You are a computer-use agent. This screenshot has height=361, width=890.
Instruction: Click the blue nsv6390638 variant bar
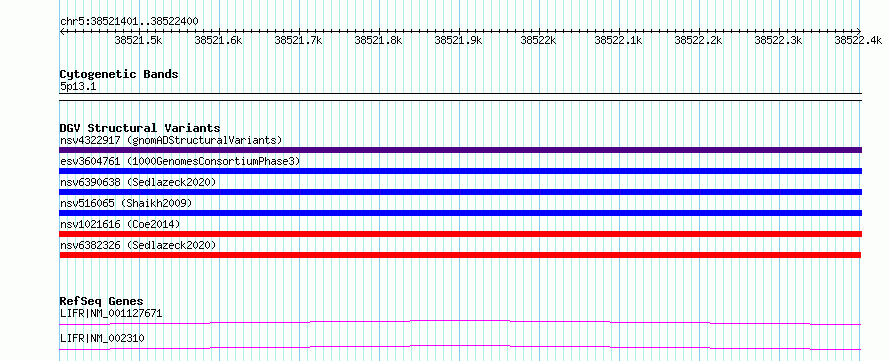tap(460, 192)
